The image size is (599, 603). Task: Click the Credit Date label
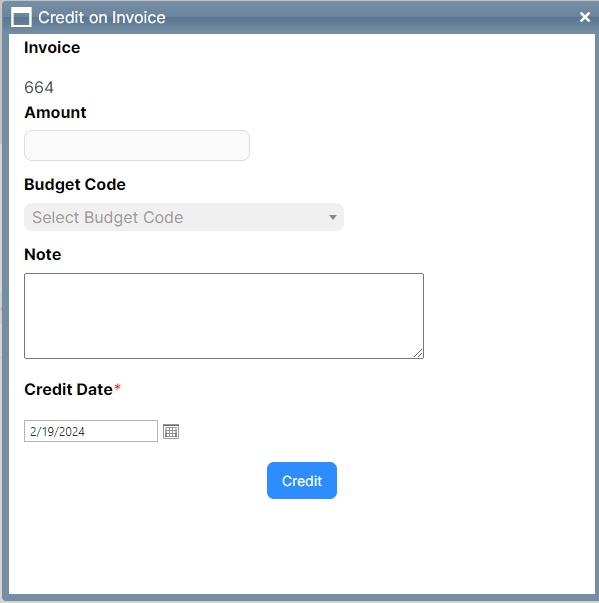tap(68, 390)
